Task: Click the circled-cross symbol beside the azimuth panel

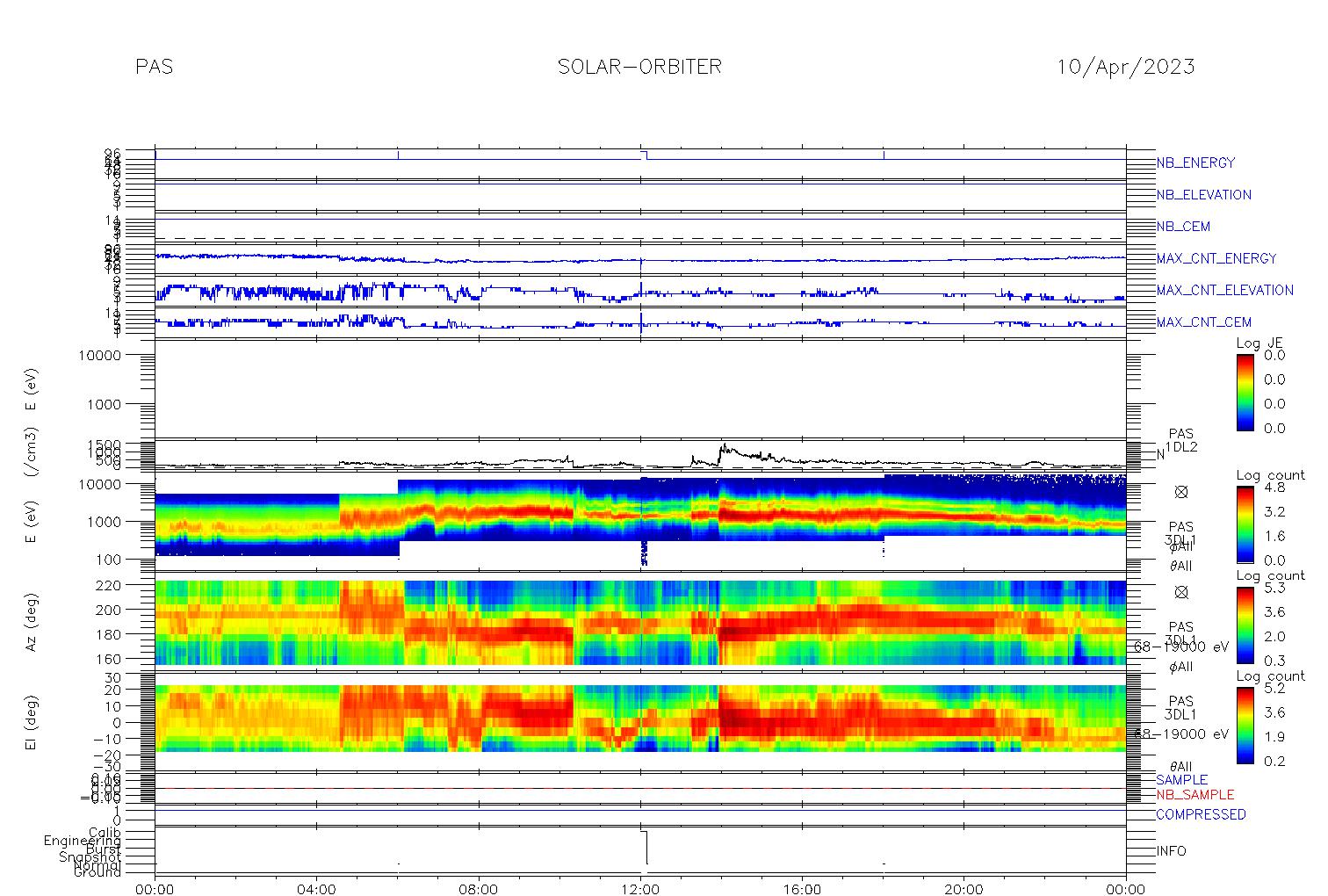Action: coord(1180,592)
